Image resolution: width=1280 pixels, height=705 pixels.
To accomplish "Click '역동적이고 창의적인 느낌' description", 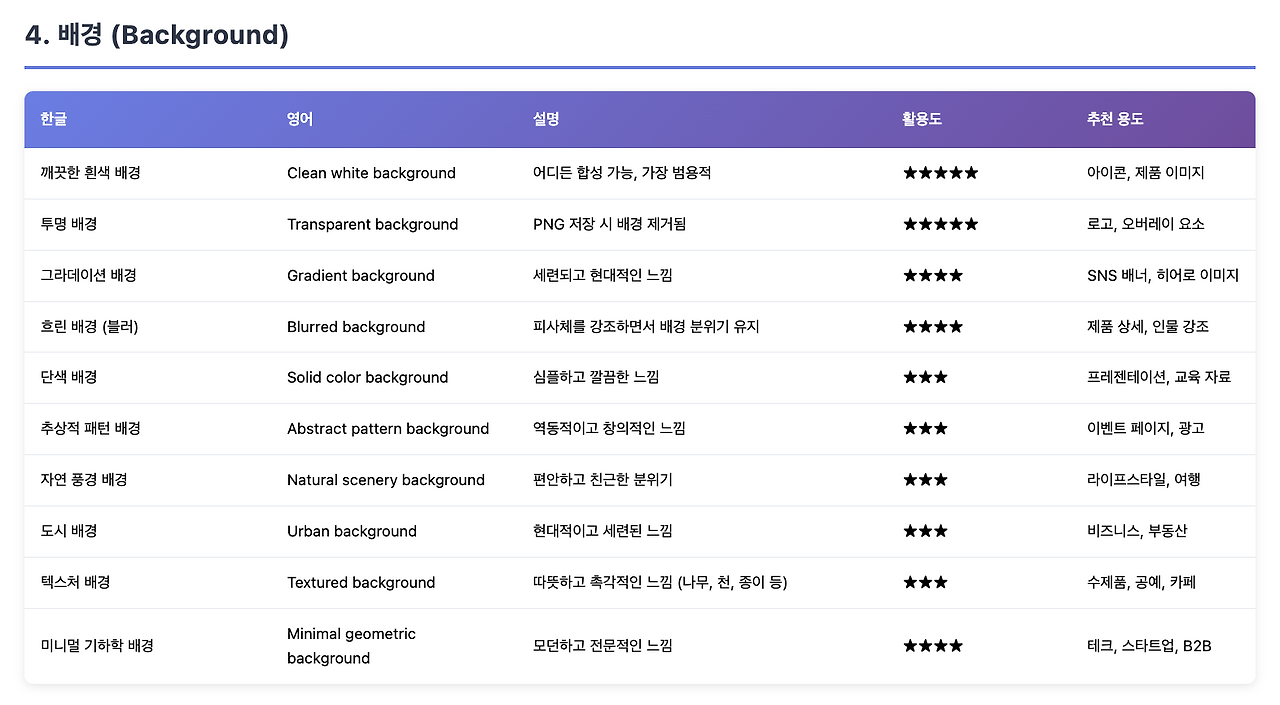I will click(609, 428).
